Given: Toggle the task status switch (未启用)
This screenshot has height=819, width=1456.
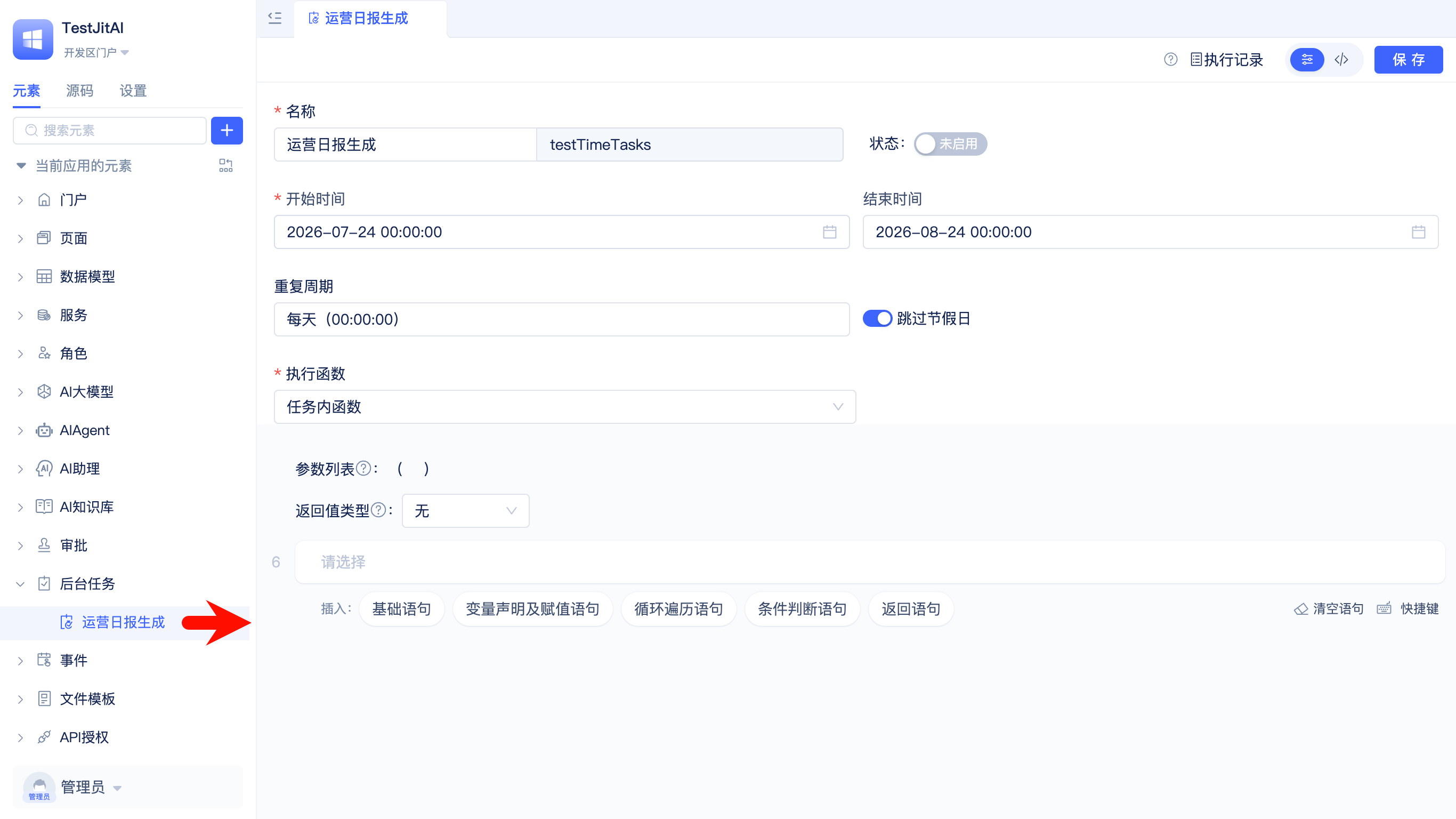Looking at the screenshot, I should coord(950,144).
